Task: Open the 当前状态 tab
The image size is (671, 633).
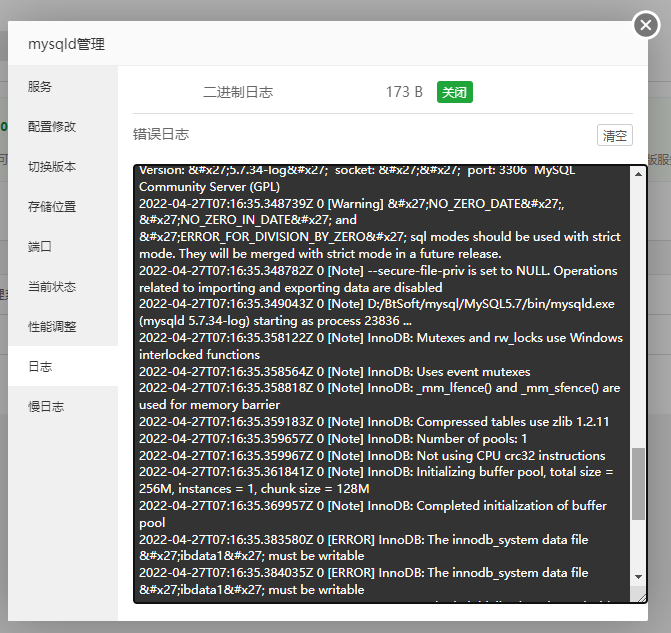Action: tap(63, 287)
